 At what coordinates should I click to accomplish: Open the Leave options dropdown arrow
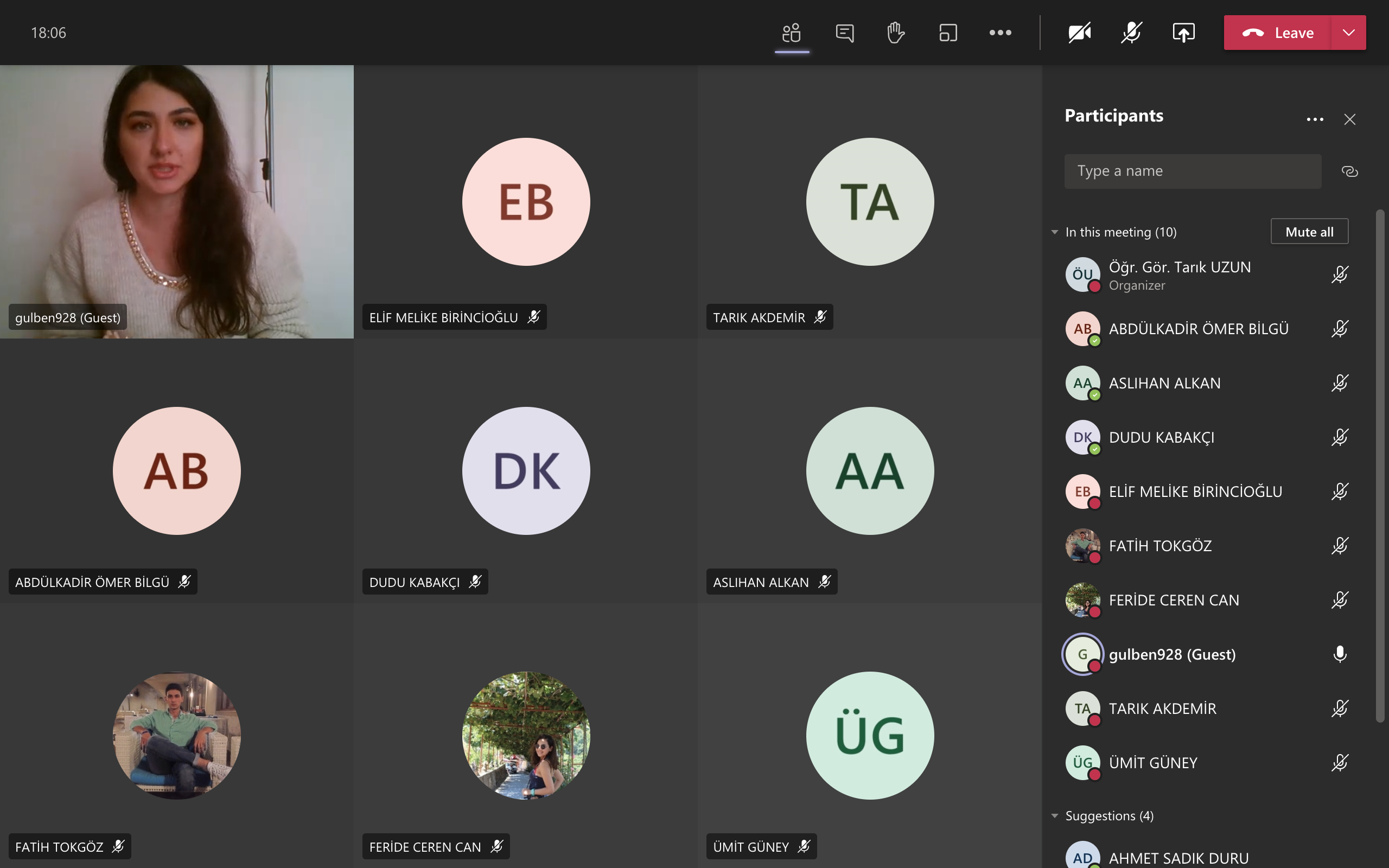[1348, 33]
